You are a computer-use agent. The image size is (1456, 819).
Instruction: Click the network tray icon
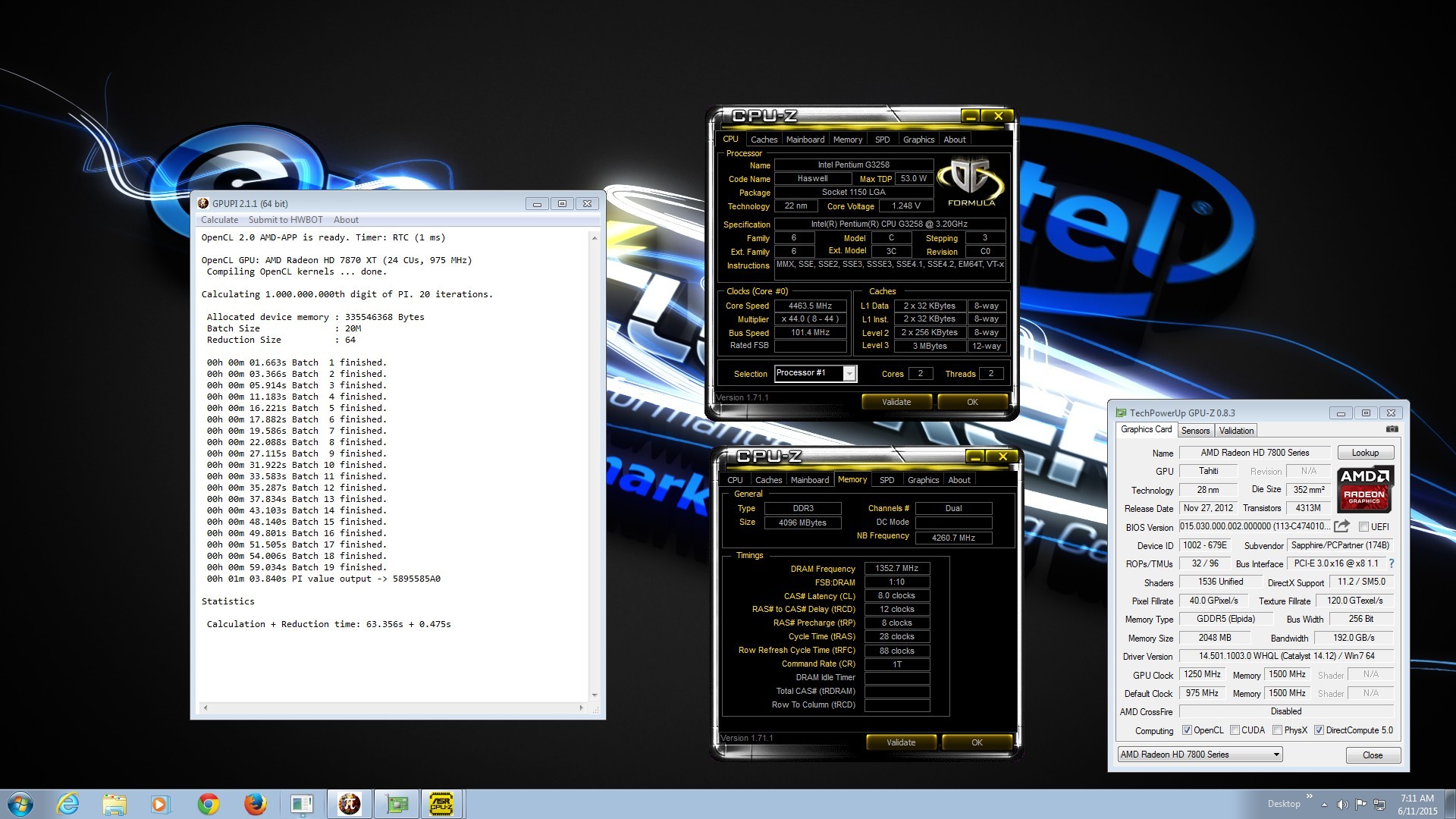[x=1379, y=805]
